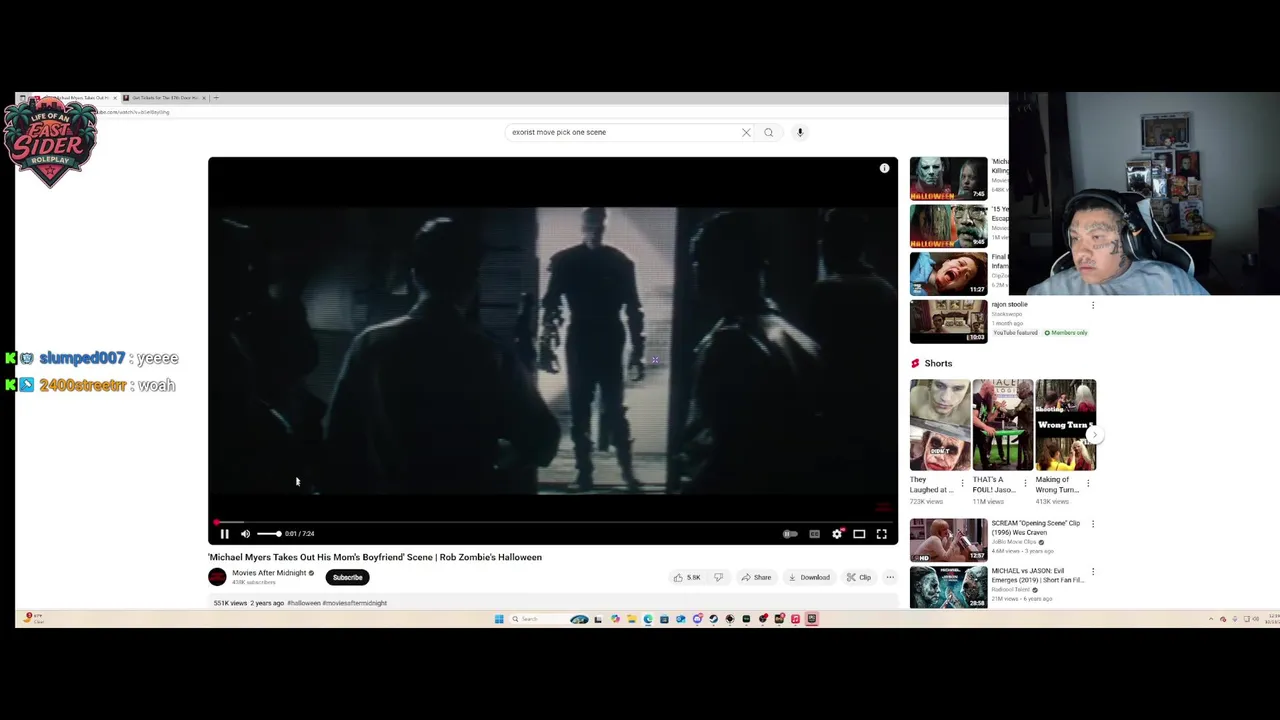Open the yellow File Explorer taskbar icon

click(x=631, y=619)
